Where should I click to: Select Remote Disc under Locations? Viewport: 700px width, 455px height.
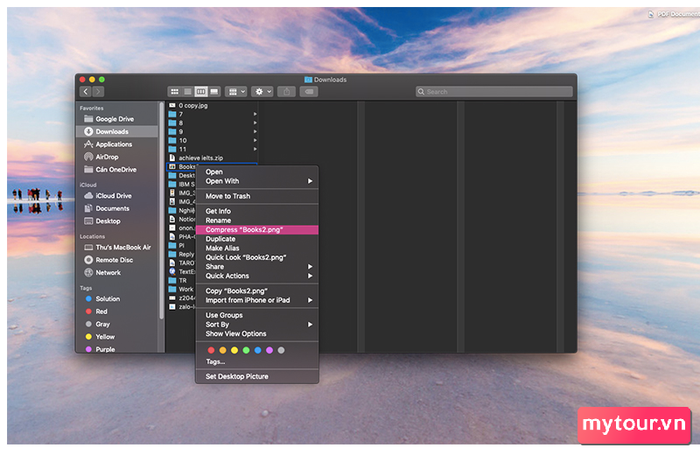tap(115, 259)
